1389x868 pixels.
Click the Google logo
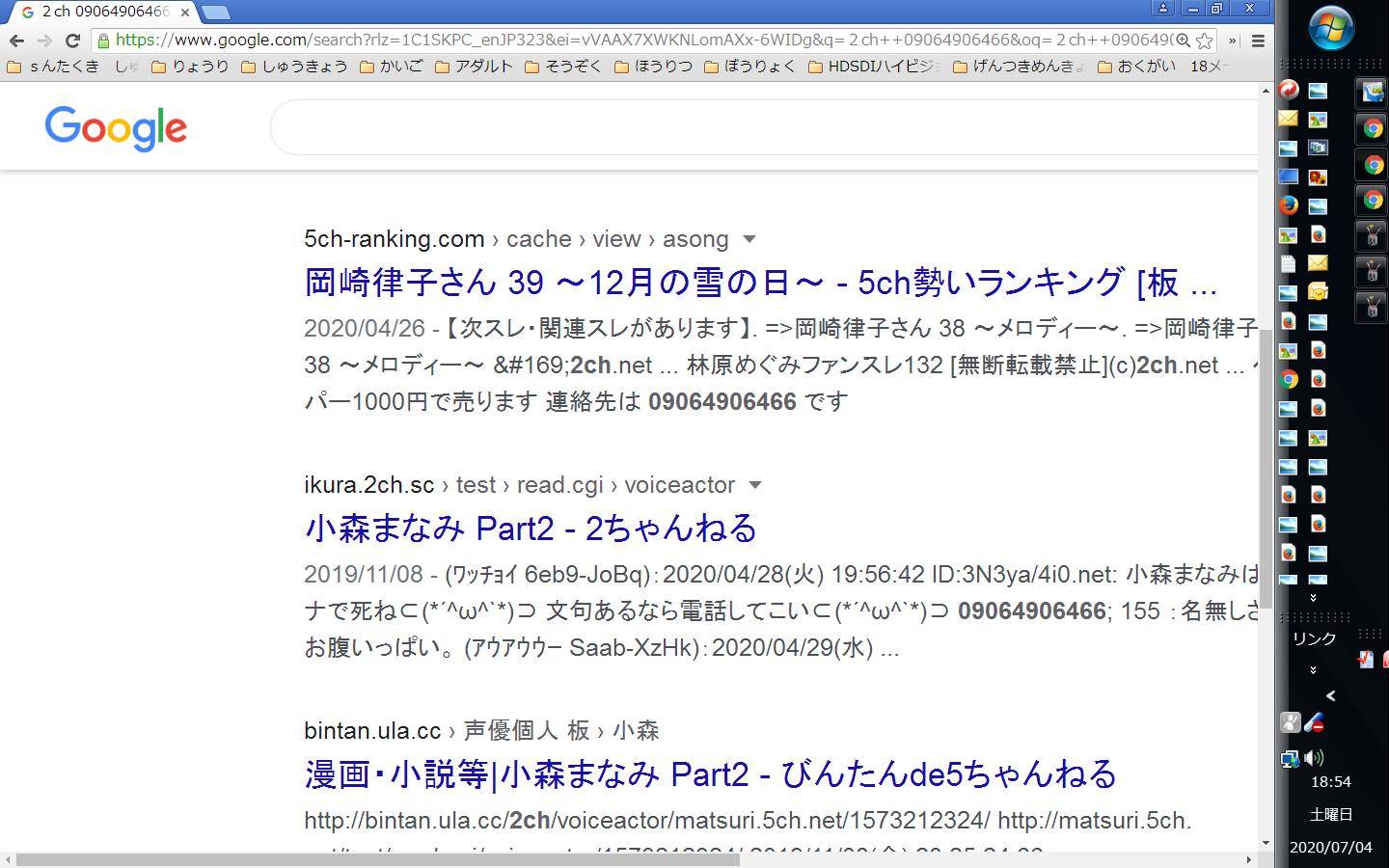pyautogui.click(x=116, y=127)
